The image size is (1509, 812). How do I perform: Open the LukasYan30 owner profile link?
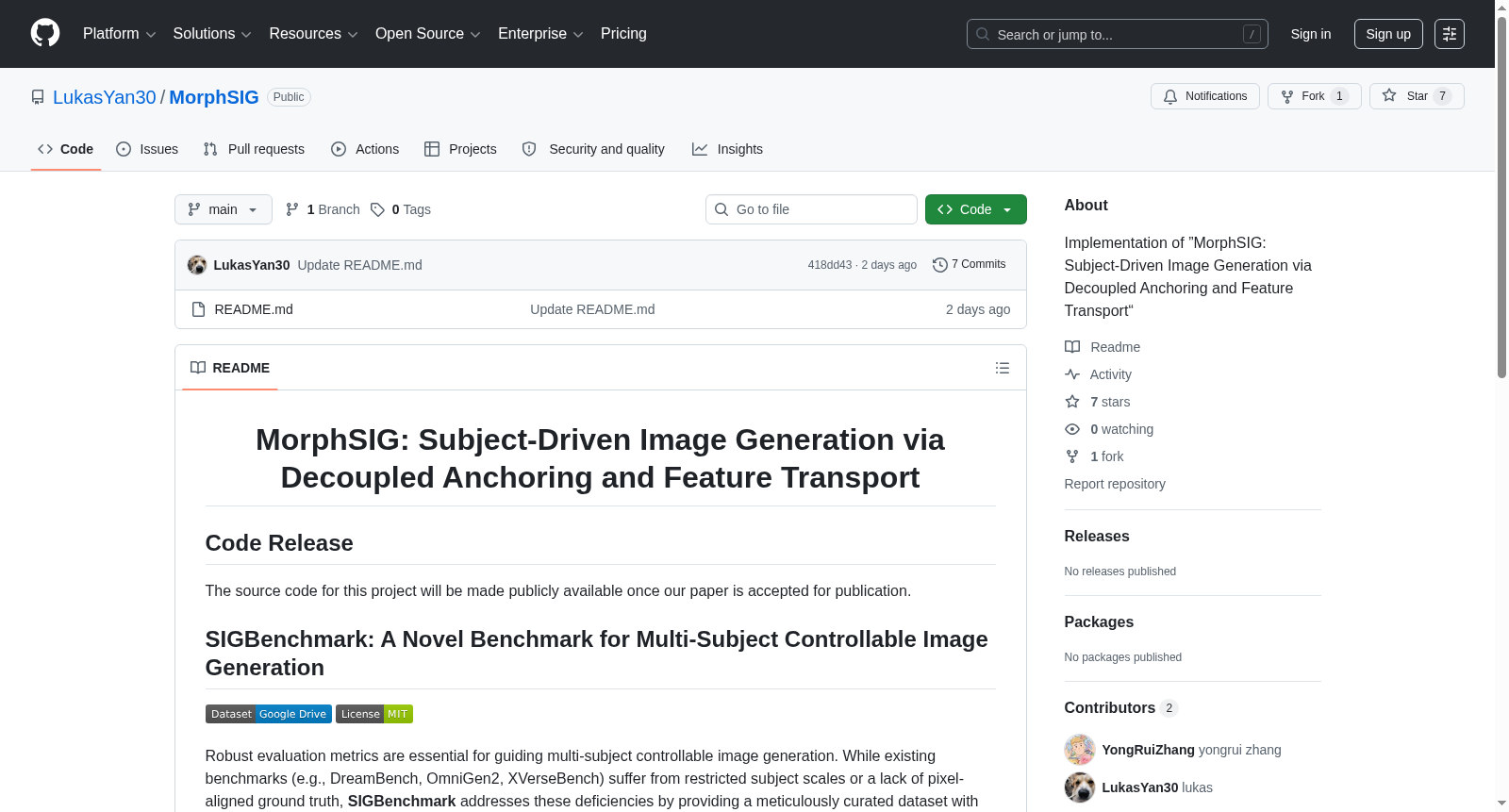[105, 97]
